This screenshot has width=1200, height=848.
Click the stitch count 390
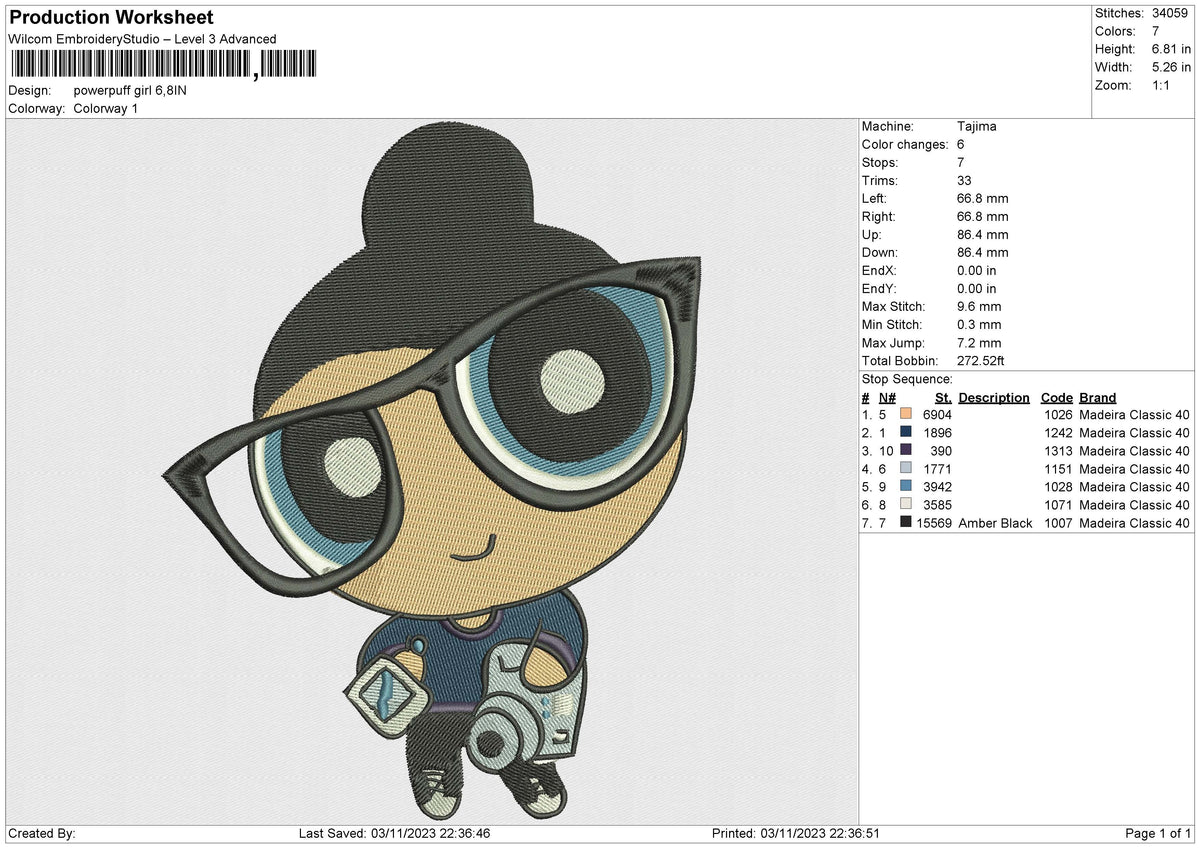941,451
